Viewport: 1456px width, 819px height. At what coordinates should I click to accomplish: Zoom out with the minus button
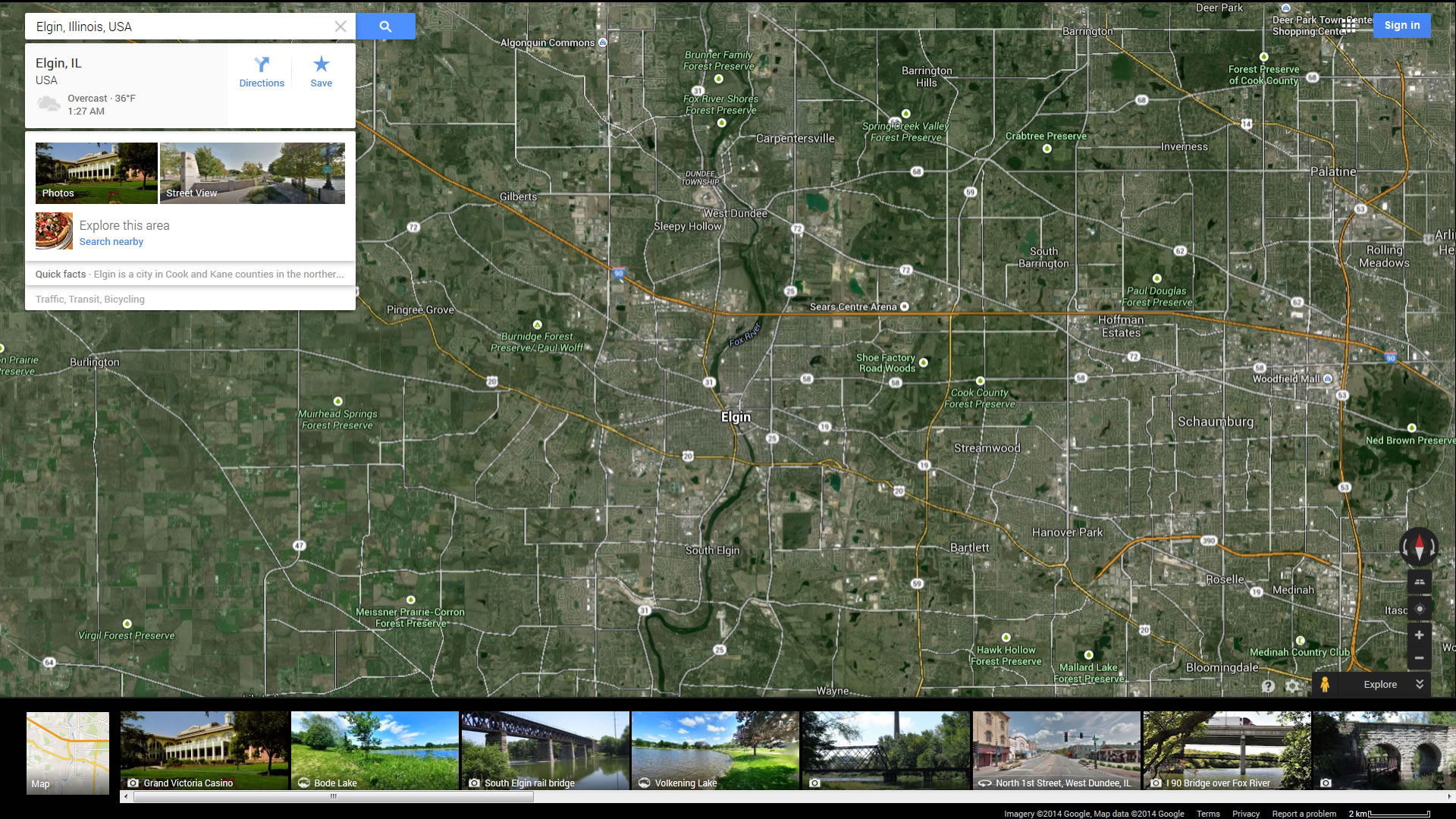point(1420,658)
